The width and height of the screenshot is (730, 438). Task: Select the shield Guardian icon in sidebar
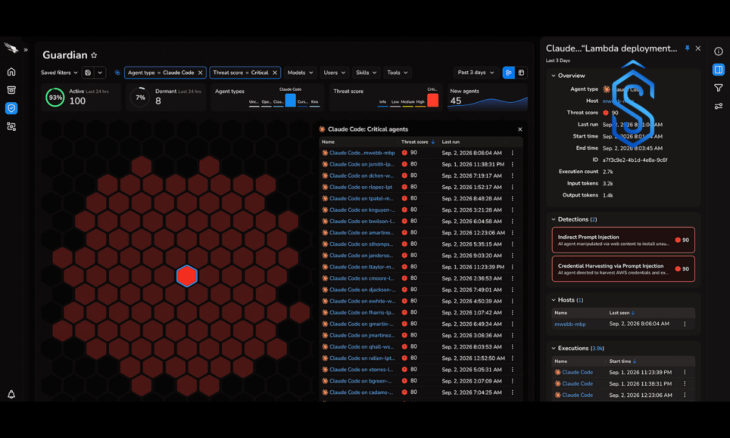11,108
